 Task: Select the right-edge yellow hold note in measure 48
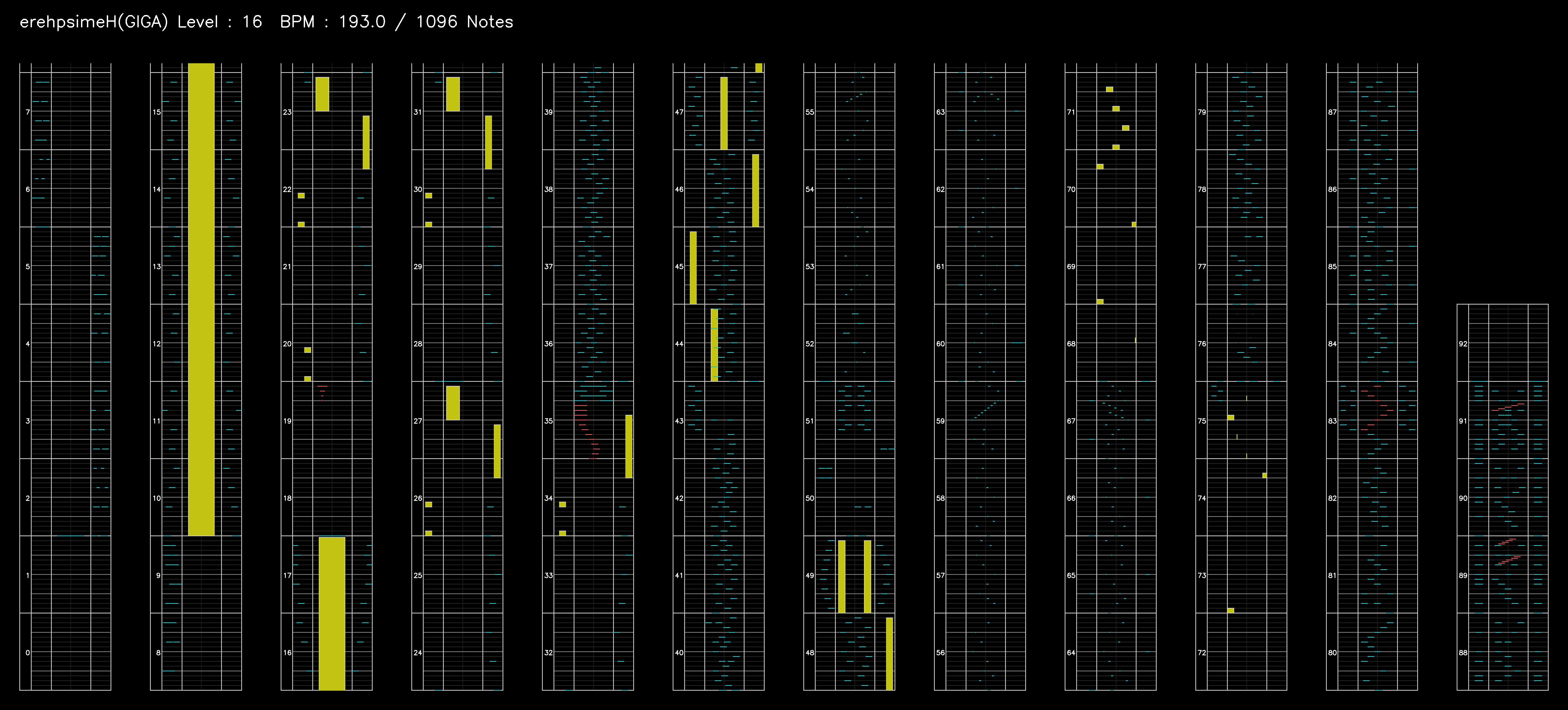click(x=889, y=653)
